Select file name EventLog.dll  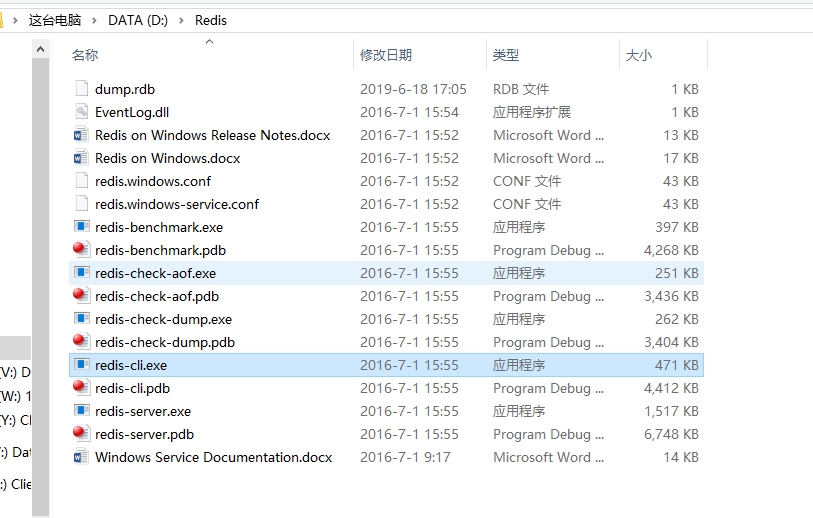pyautogui.click(x=132, y=112)
